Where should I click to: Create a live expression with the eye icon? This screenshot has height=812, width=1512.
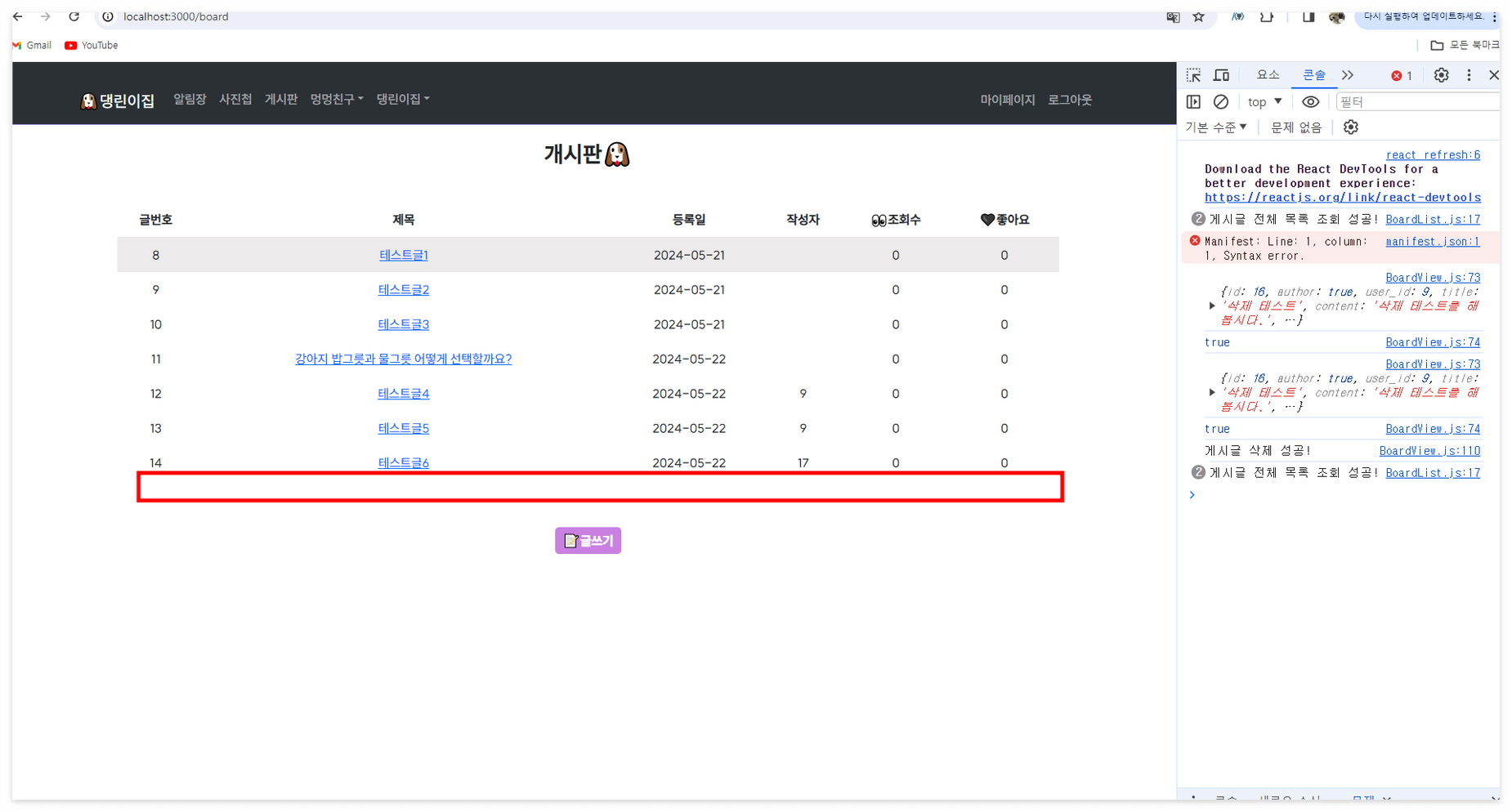(1310, 102)
